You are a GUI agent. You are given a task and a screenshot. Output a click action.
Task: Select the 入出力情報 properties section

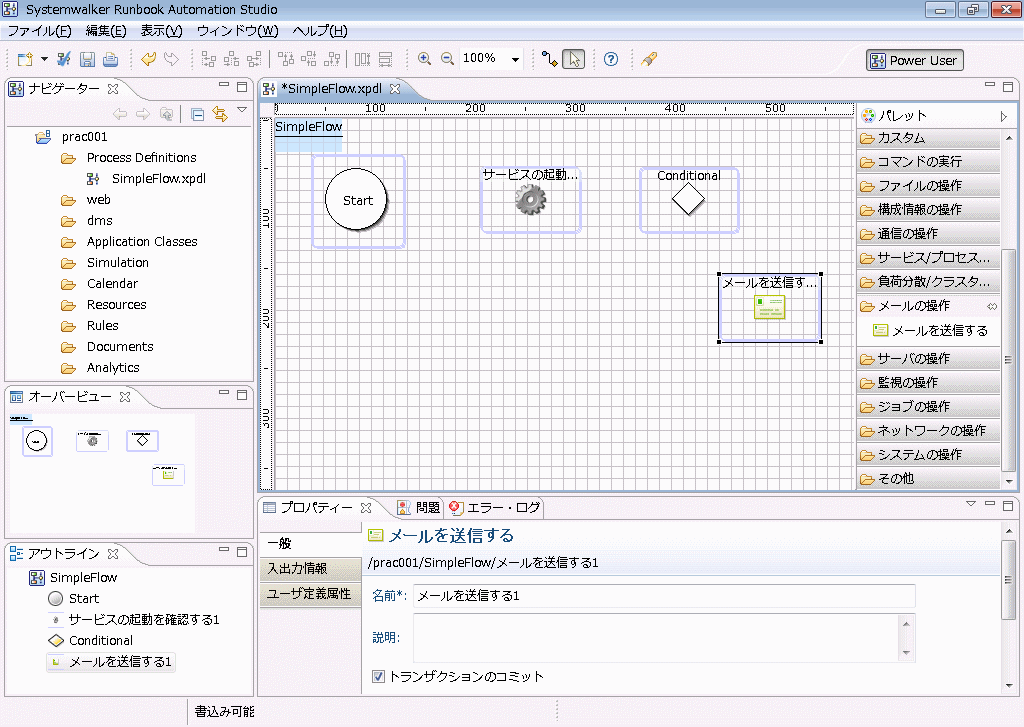(x=311, y=568)
